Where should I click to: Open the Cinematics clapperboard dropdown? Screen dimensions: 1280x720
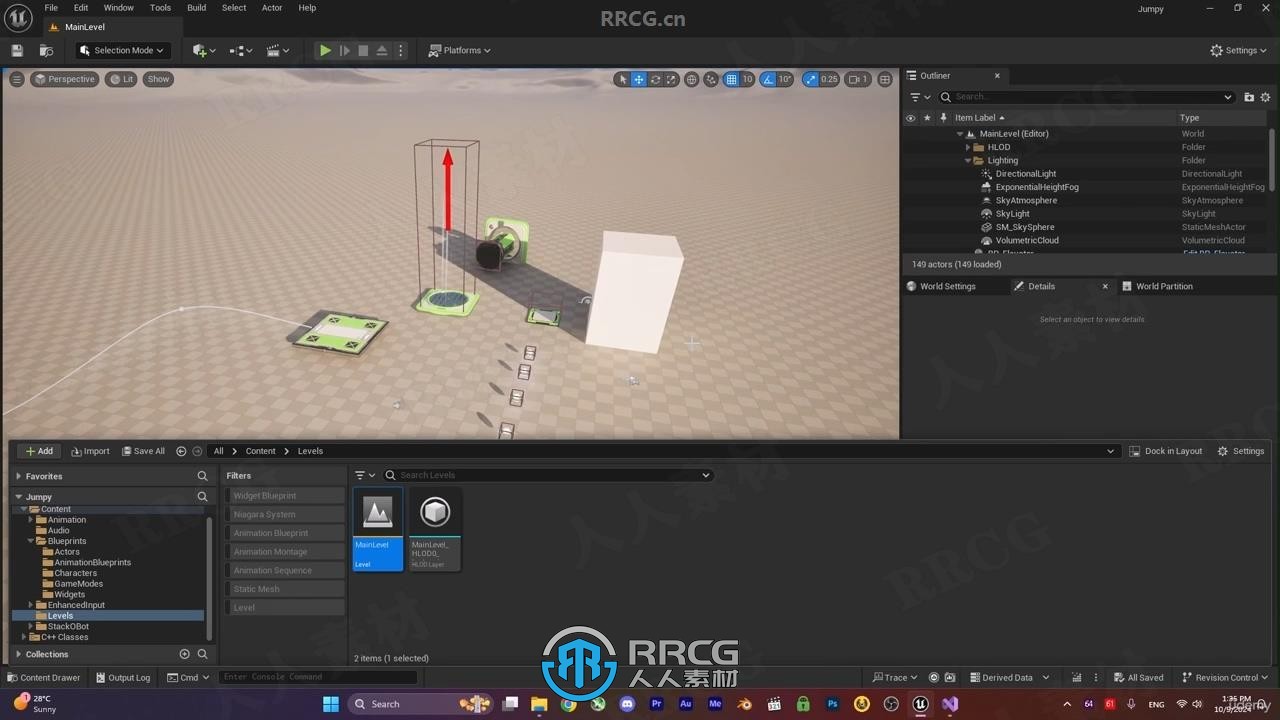pyautogui.click(x=278, y=50)
